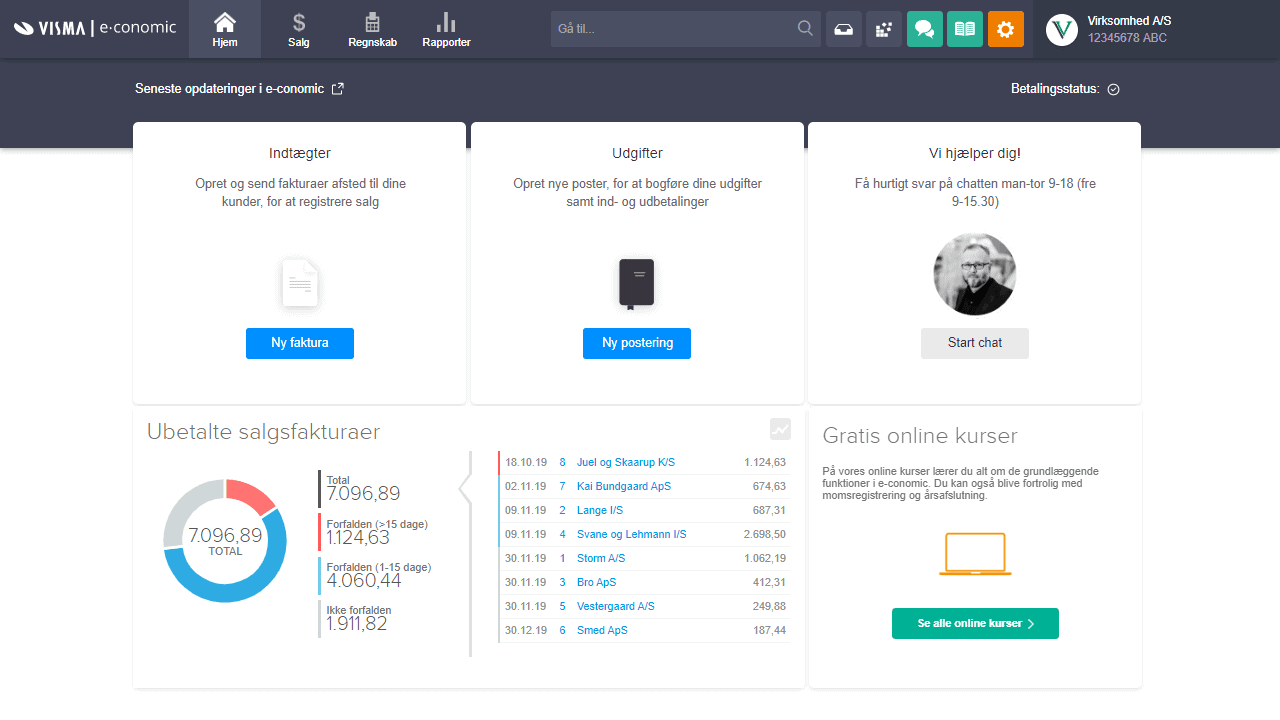Open customer Juel og Skaarup K/S
1280x720 pixels.
[x=626, y=462]
